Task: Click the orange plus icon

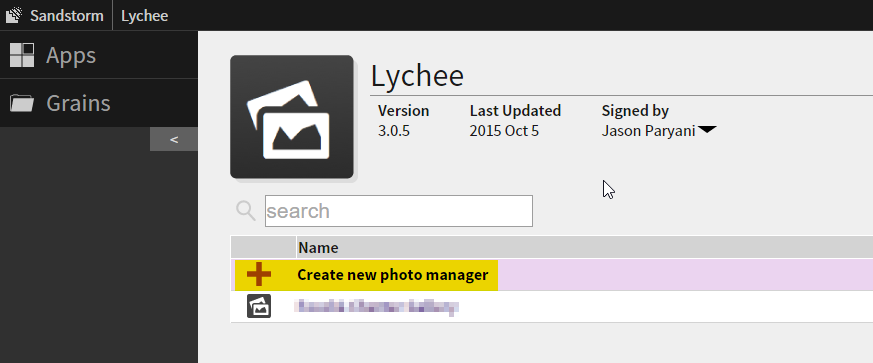Action: pos(259,274)
